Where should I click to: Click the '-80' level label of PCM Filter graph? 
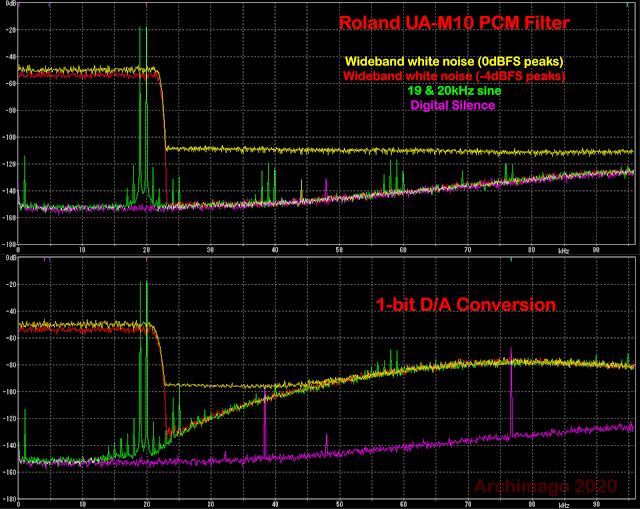click(x=9, y=111)
